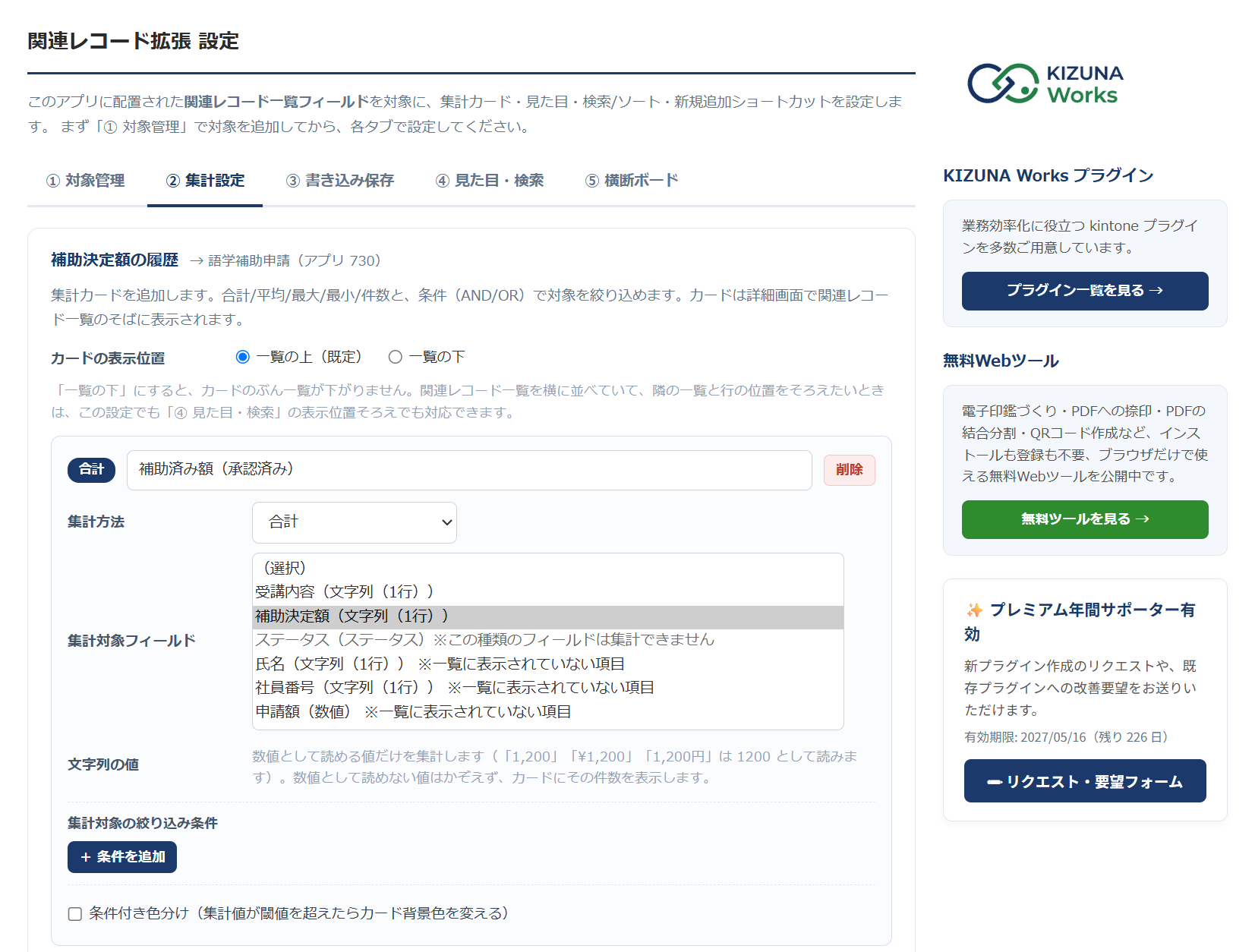Click the 合計 badge on the card
1255x952 pixels.
[91, 470]
